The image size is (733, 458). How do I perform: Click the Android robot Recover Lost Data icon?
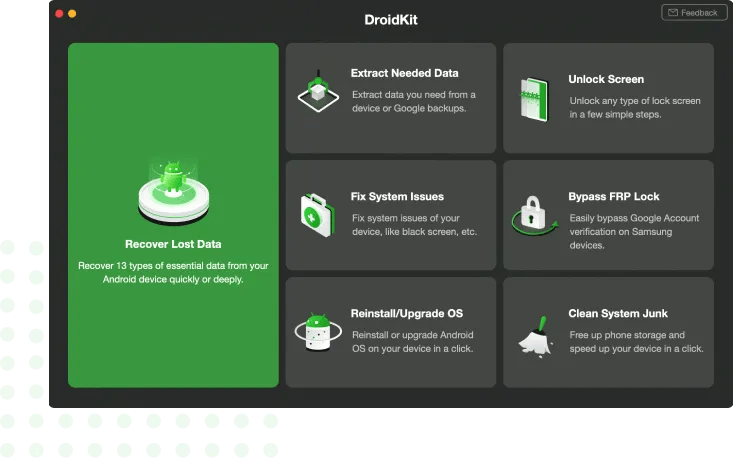(x=173, y=191)
